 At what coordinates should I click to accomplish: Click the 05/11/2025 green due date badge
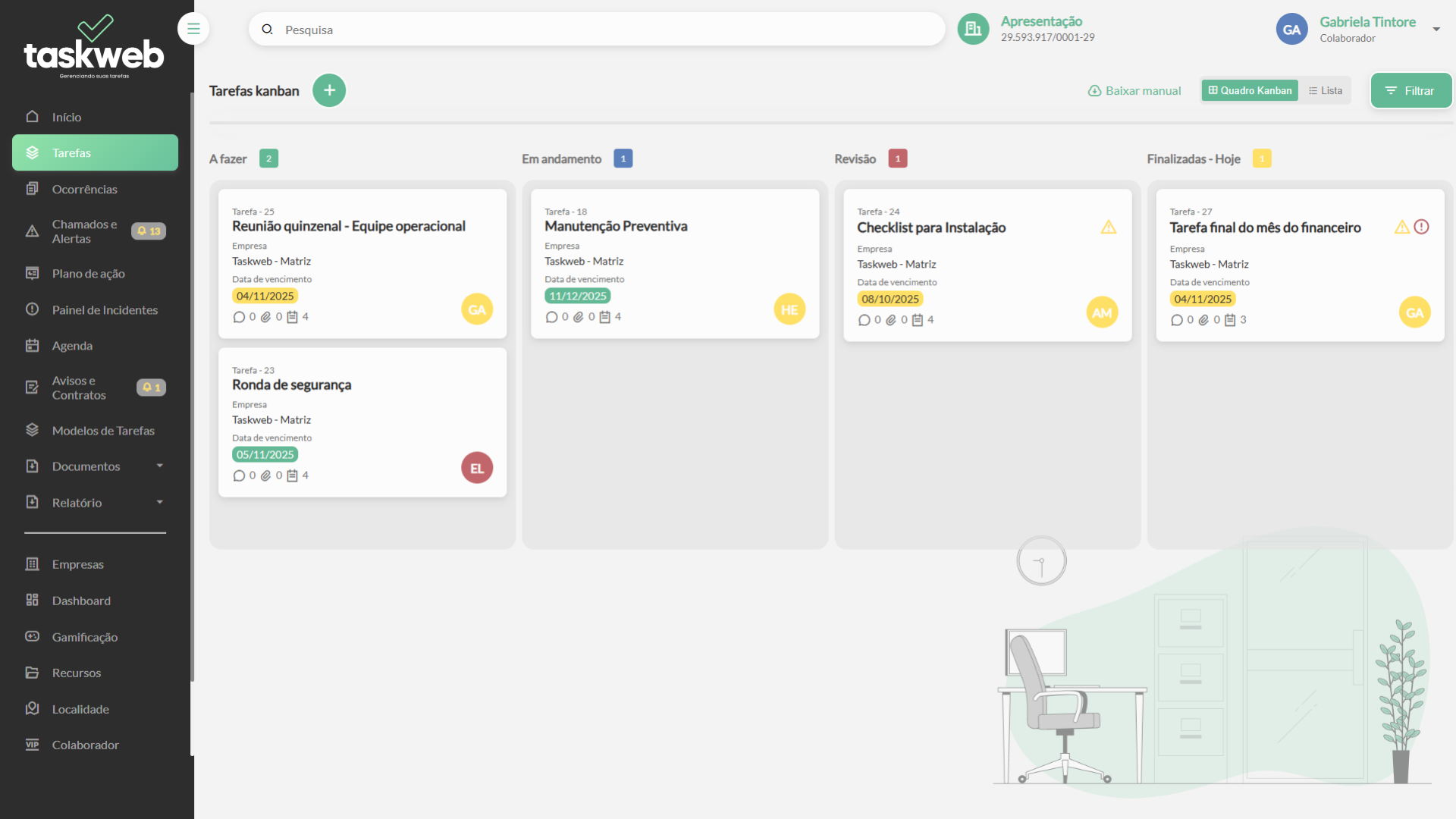[x=265, y=454]
